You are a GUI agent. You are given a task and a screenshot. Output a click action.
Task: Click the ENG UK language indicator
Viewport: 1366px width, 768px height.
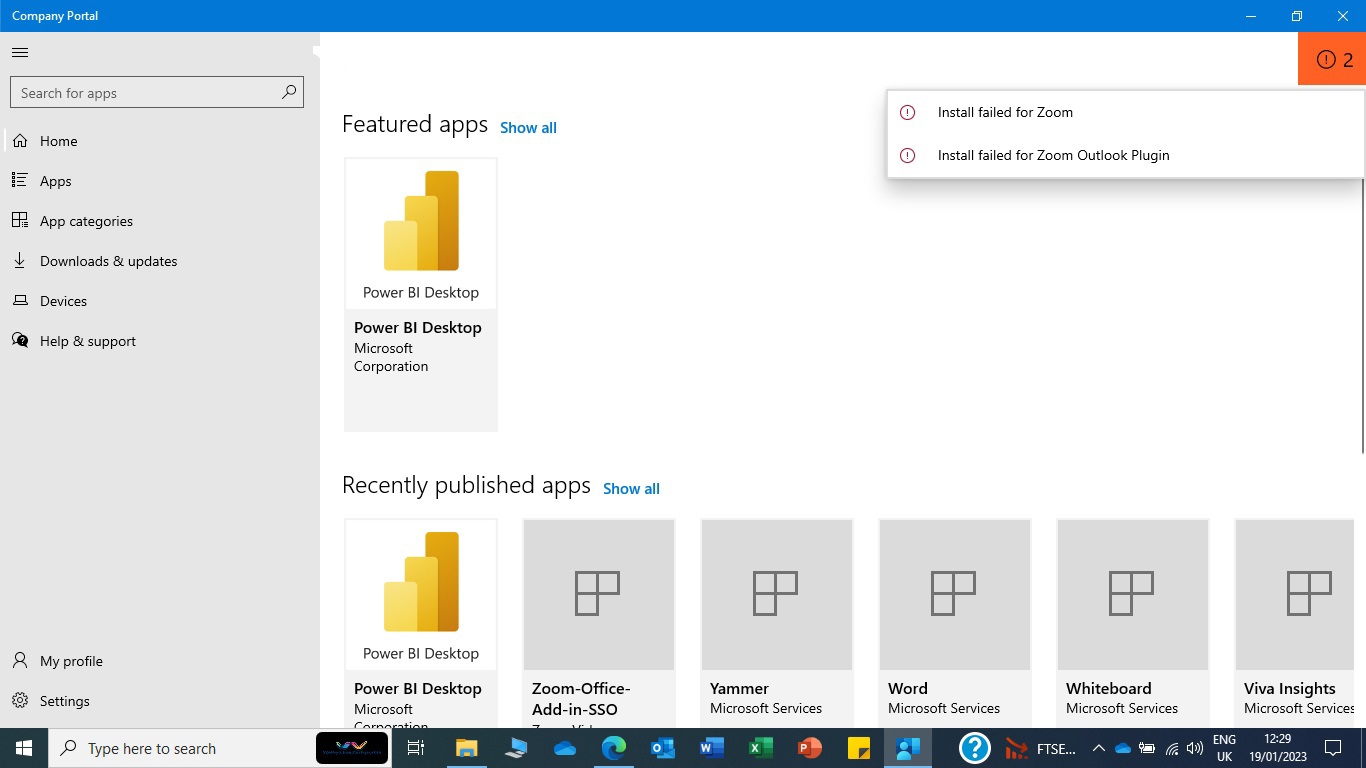click(1224, 748)
